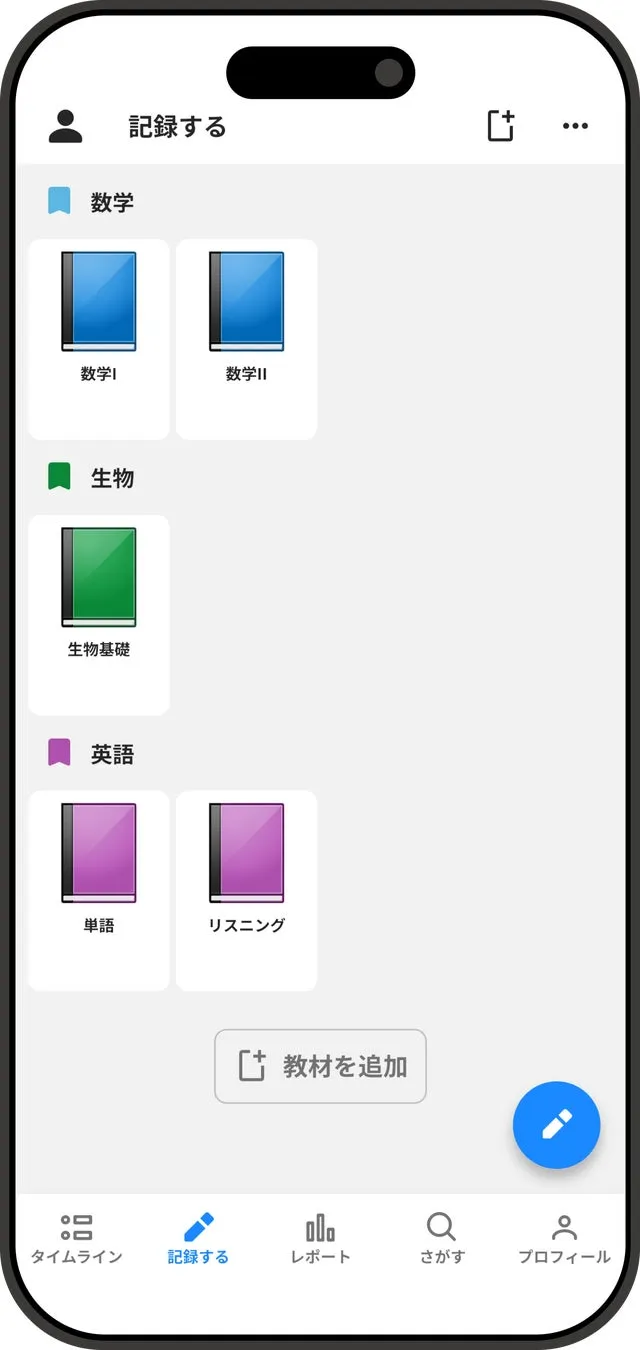This screenshot has height=1350, width=640.
Task: Select the 英語 category header
Action: pos(110,753)
